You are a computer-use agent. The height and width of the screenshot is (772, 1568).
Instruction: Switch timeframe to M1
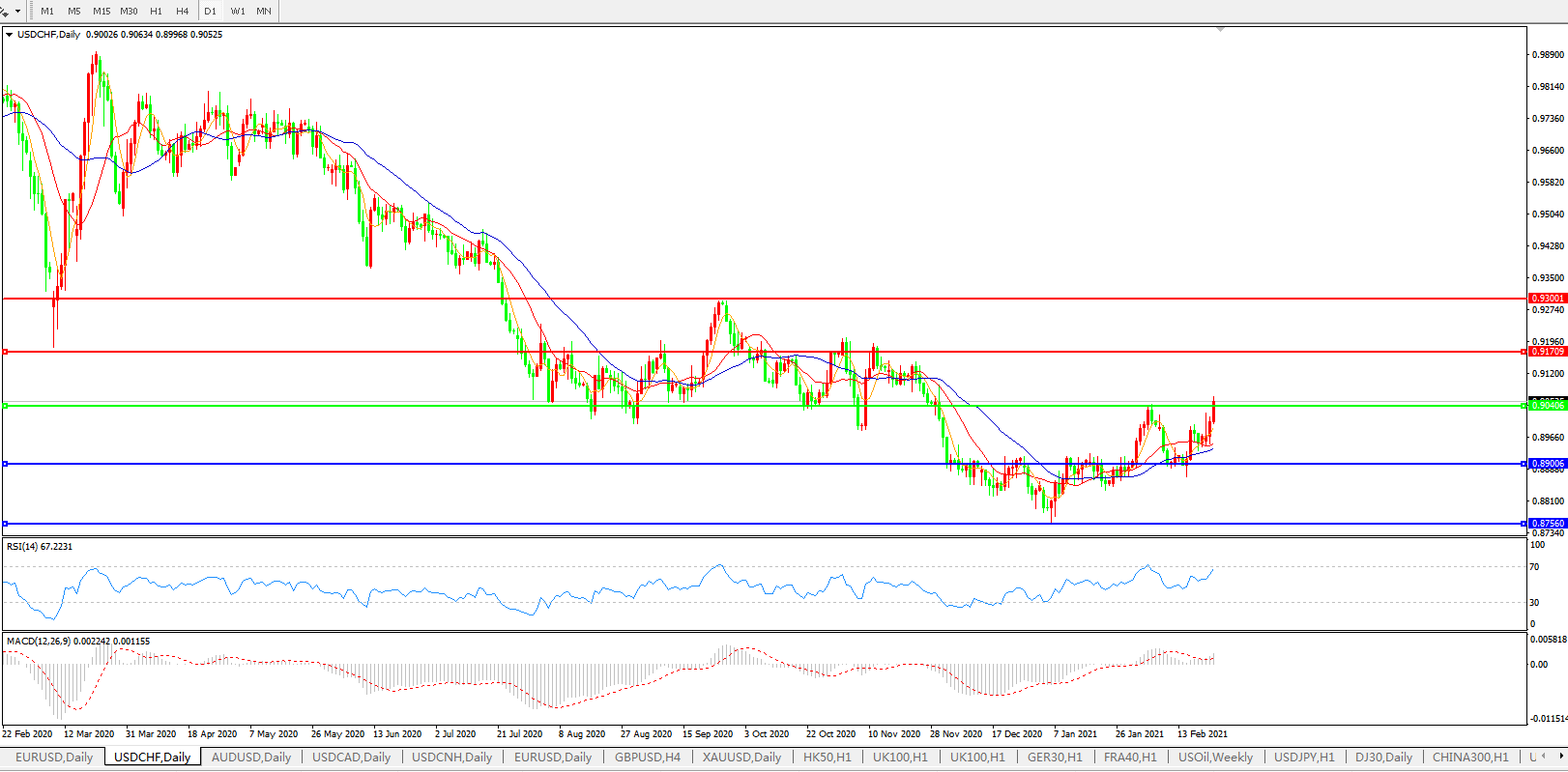coord(47,12)
